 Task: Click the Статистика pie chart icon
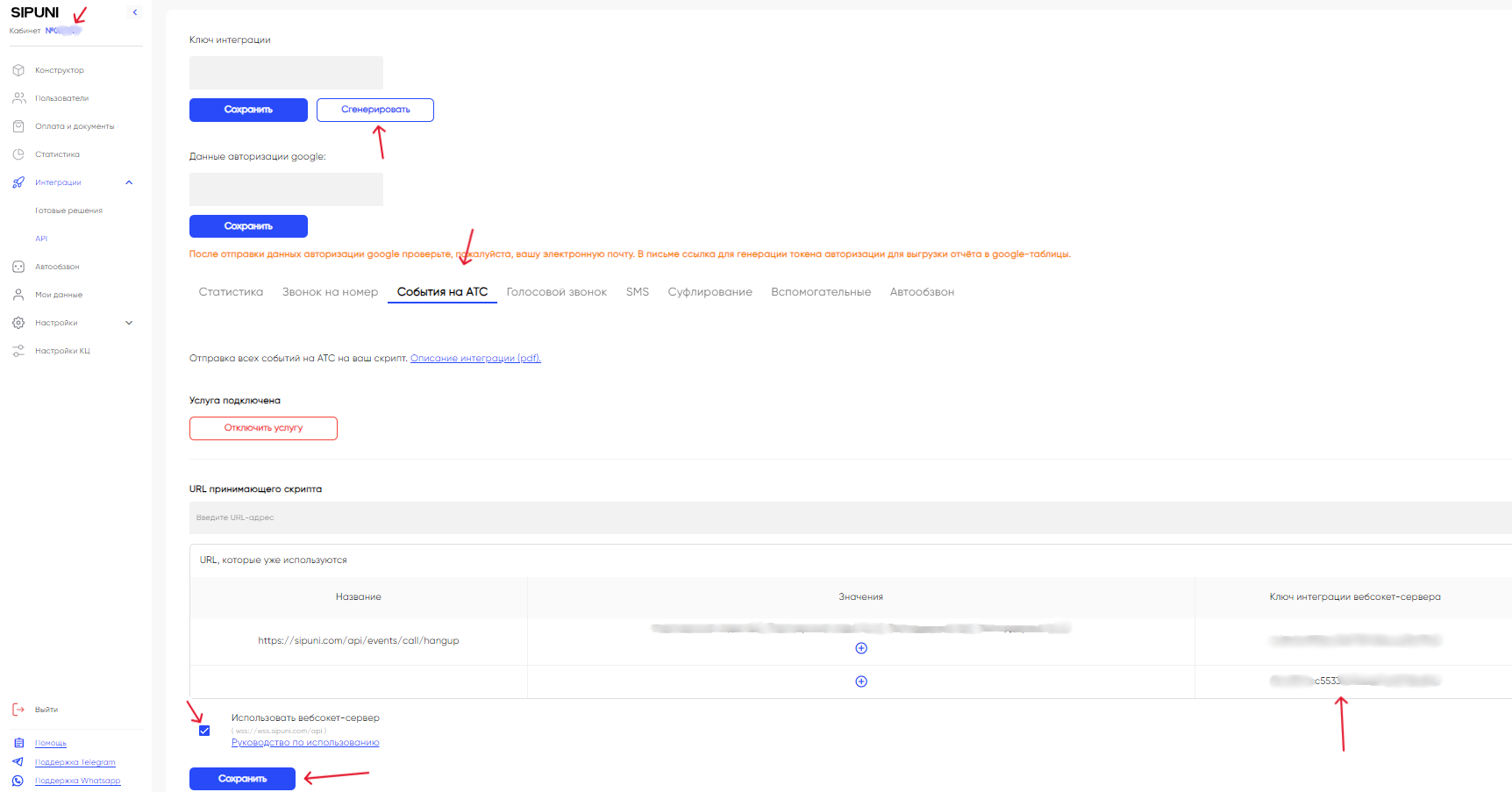(x=18, y=154)
